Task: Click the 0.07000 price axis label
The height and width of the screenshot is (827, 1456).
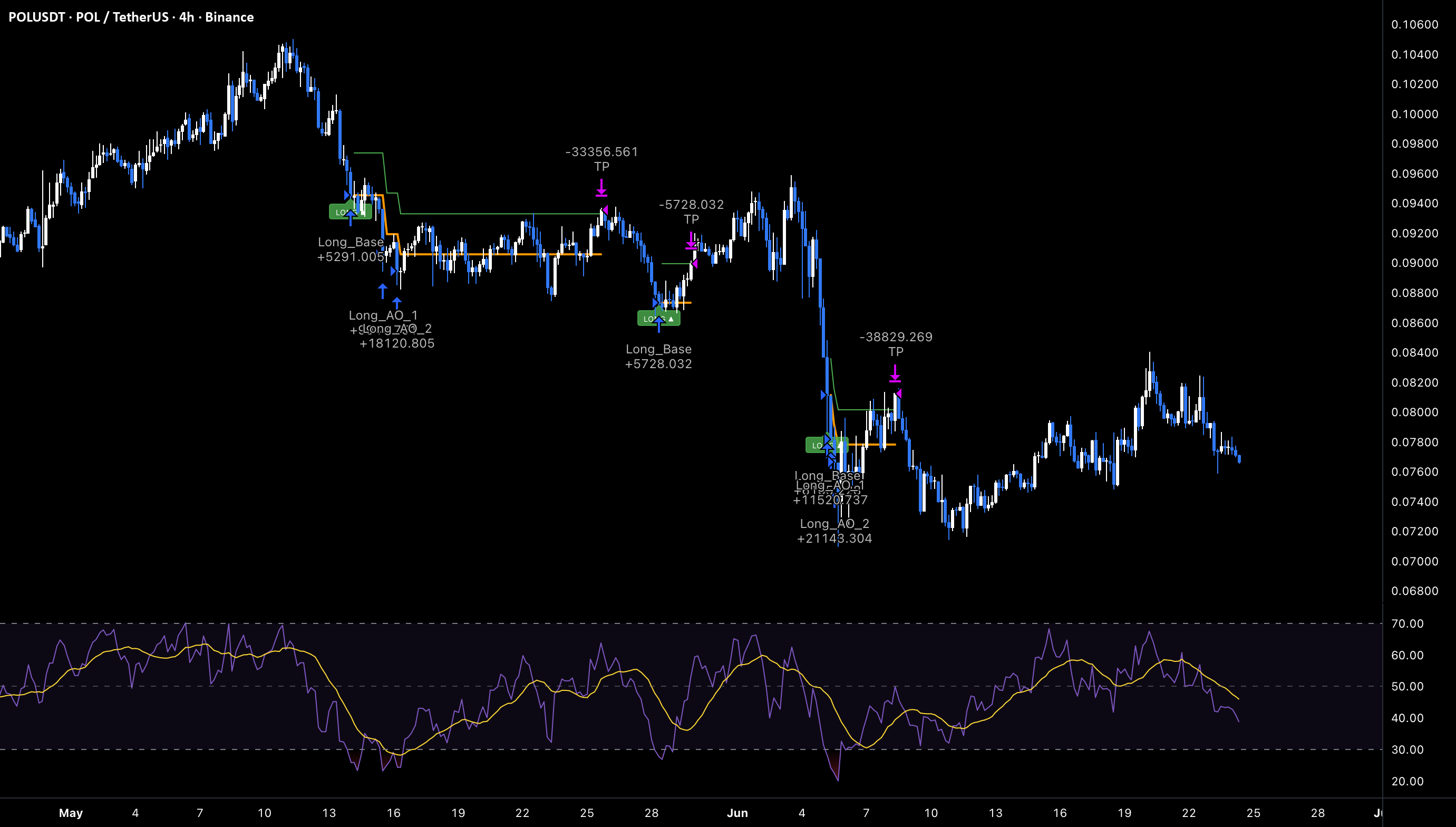Action: click(x=1414, y=561)
